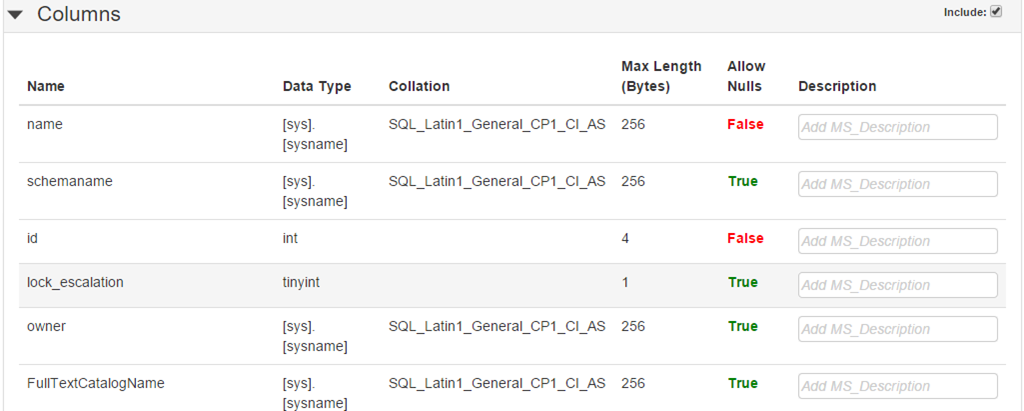1024x411 pixels.
Task: Click the Max Length (Bytes) header
Action: pyautogui.click(x=661, y=76)
